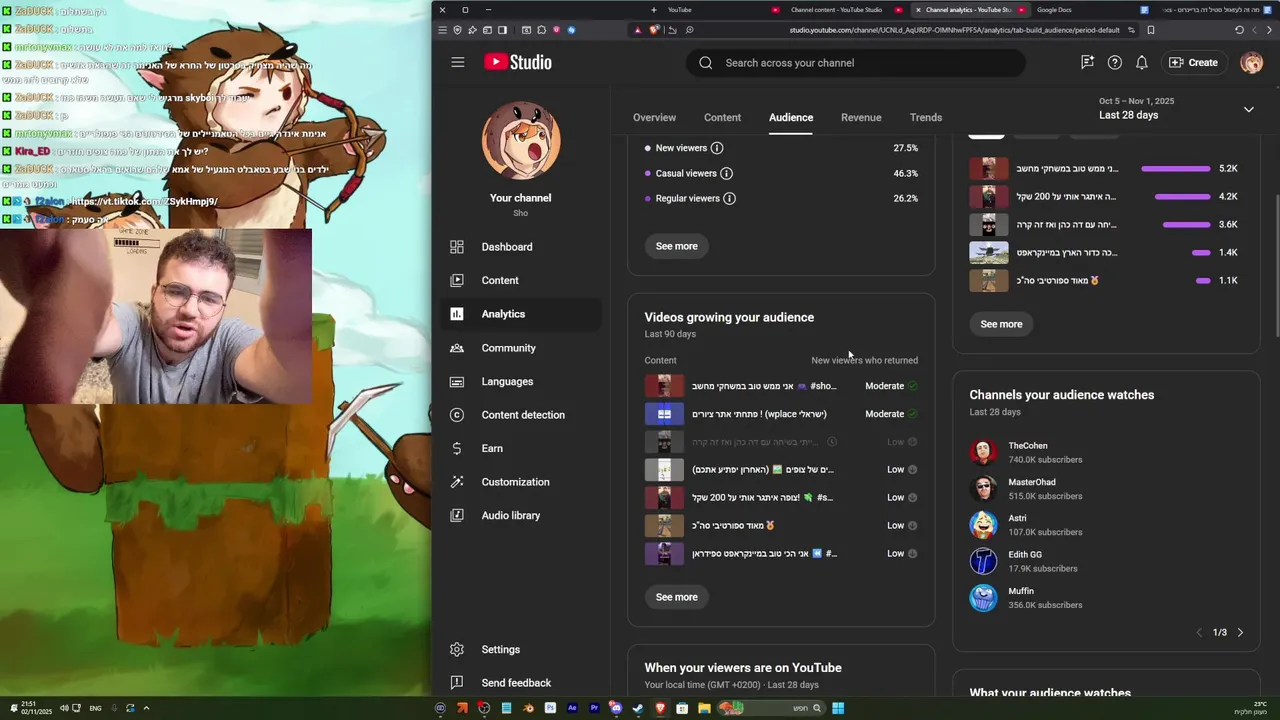Click See more under Videos growing your audience

click(x=677, y=597)
